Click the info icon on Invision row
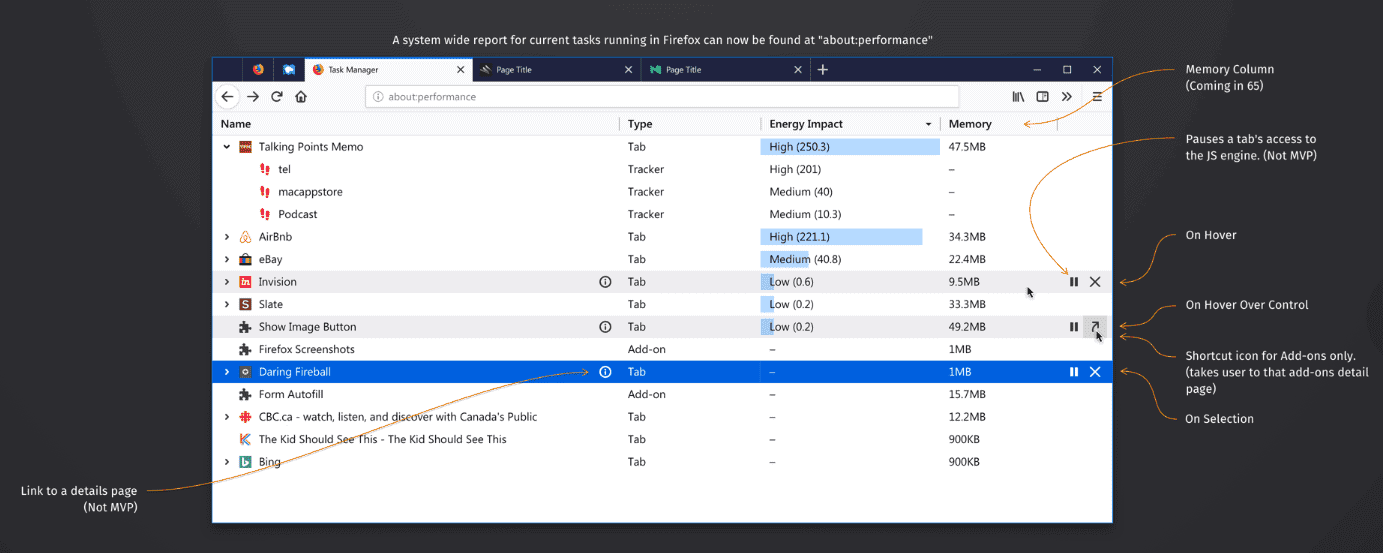This screenshot has width=1383, height=553. pyautogui.click(x=605, y=282)
